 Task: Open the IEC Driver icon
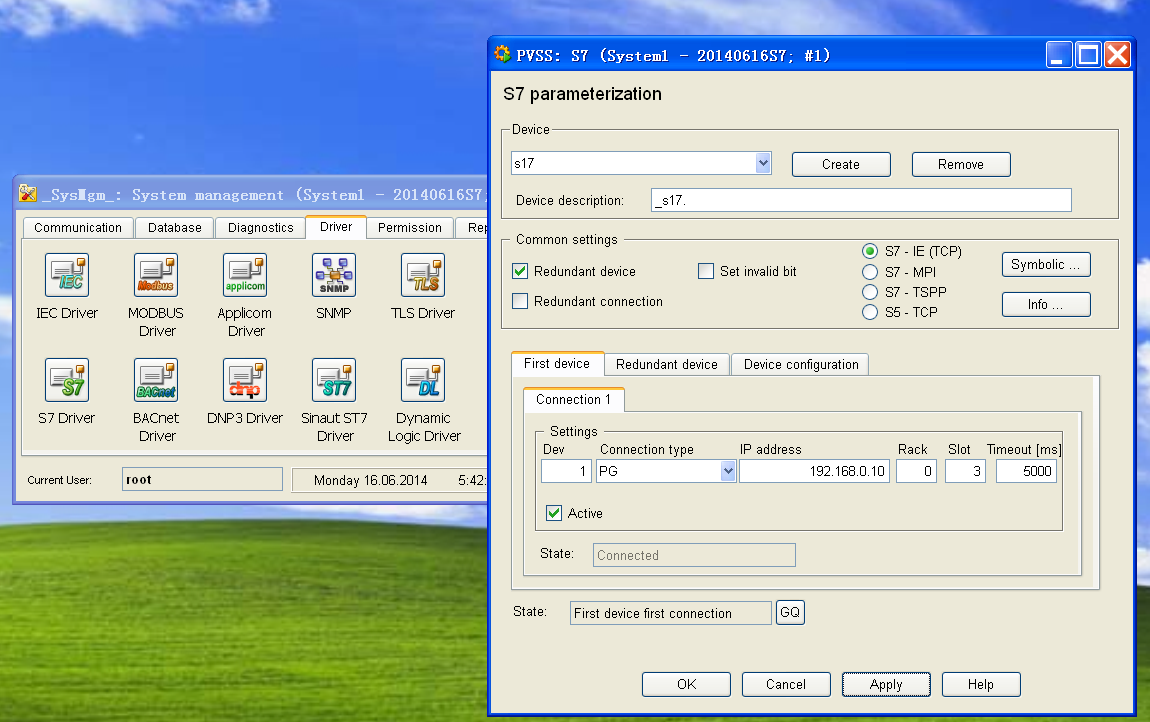click(67, 275)
